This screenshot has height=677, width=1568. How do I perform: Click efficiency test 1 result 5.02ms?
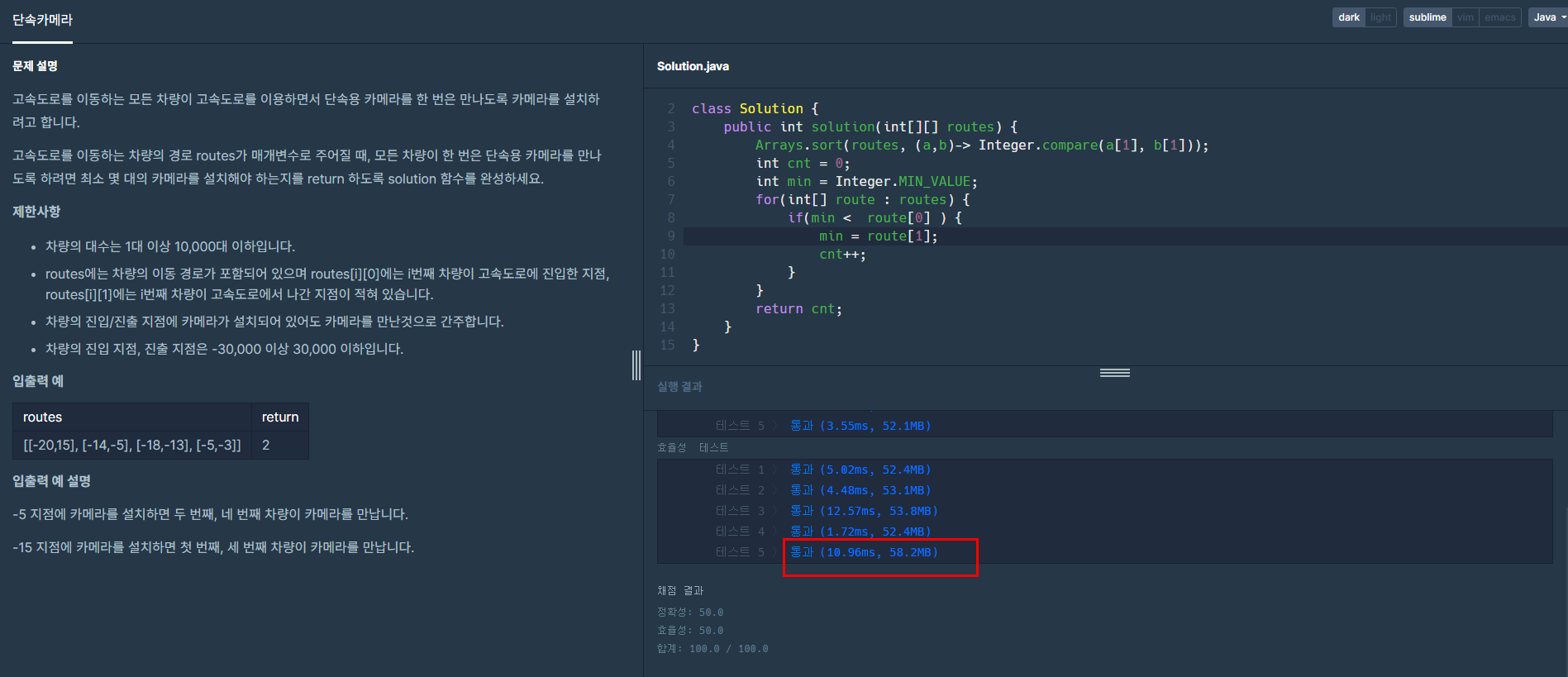860,470
